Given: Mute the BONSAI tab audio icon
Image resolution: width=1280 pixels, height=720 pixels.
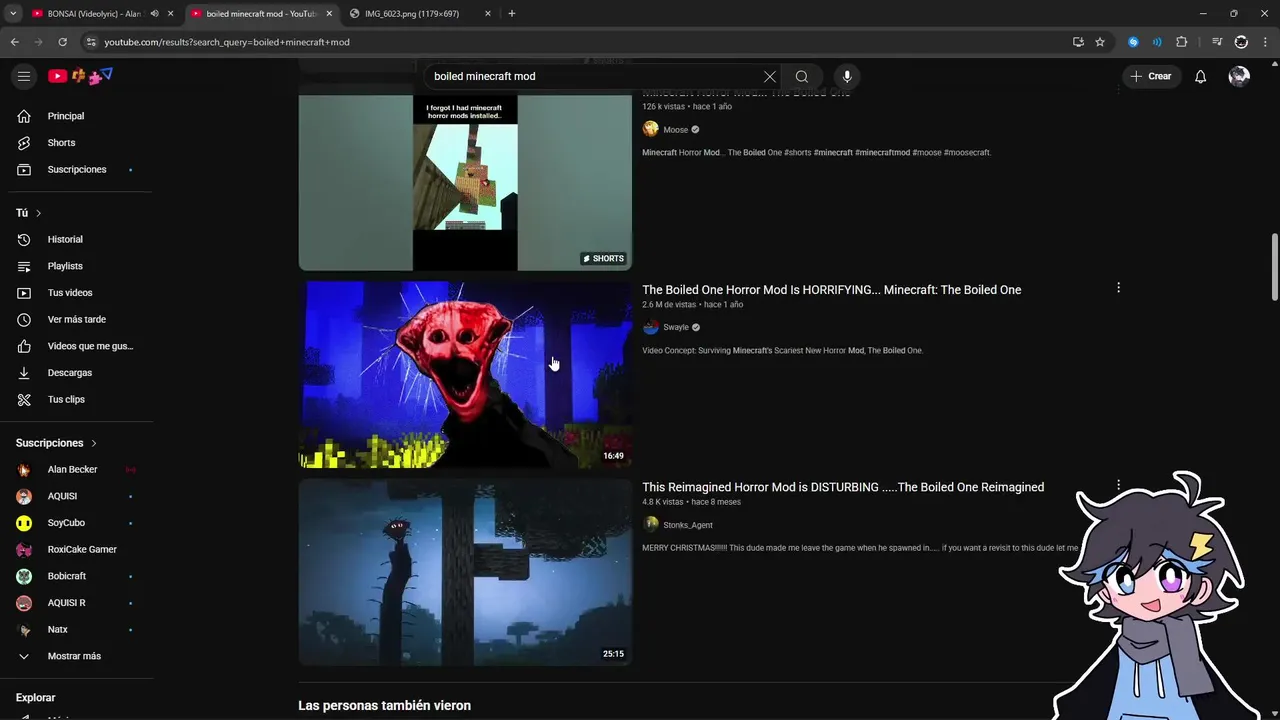Looking at the screenshot, I should 154,14.
